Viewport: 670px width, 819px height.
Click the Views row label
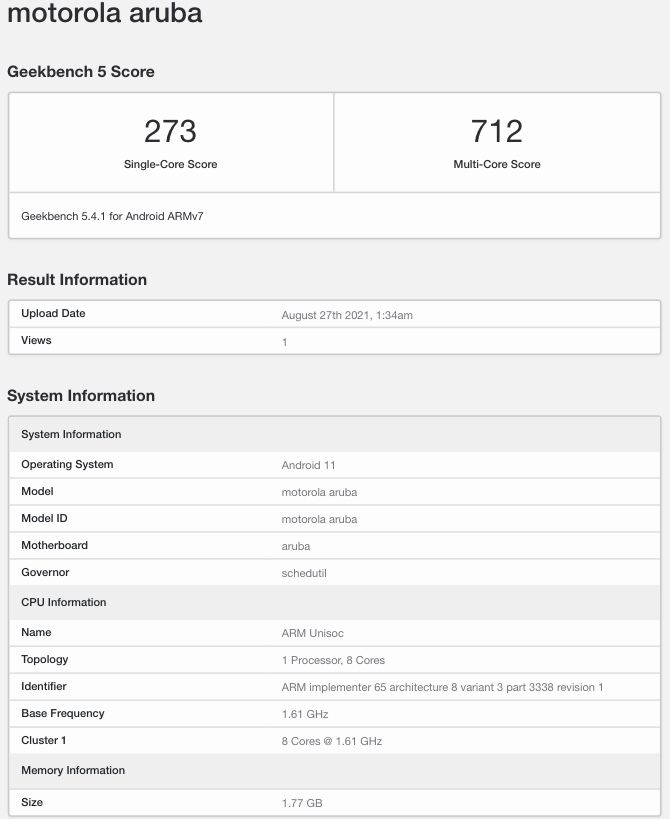click(x=36, y=341)
